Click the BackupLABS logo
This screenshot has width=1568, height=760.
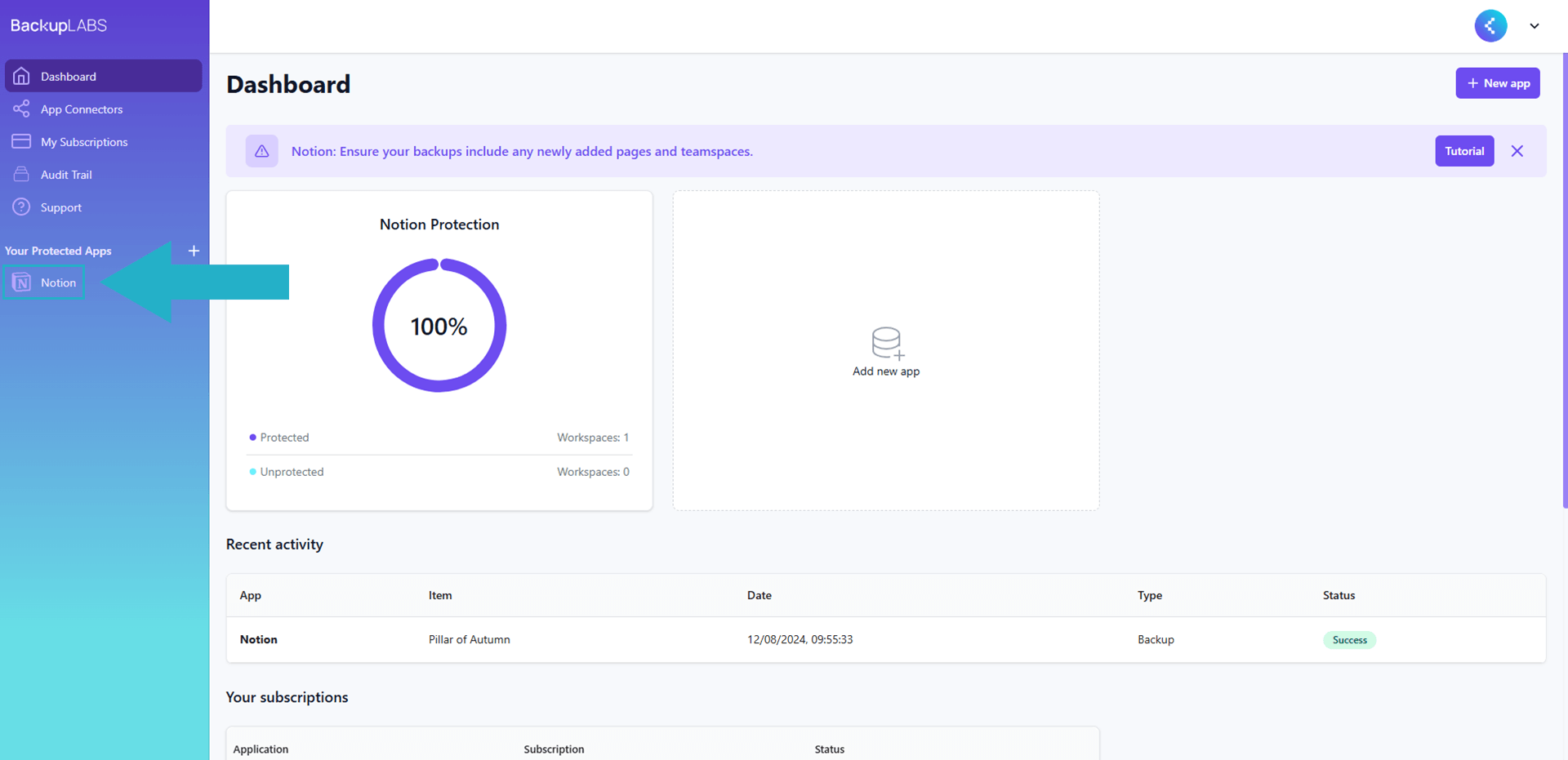click(x=59, y=25)
